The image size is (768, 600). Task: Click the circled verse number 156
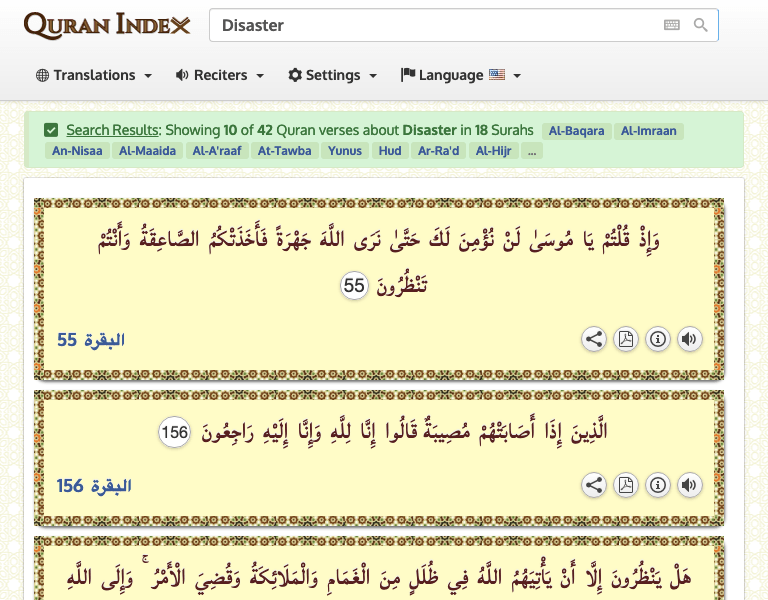174,432
